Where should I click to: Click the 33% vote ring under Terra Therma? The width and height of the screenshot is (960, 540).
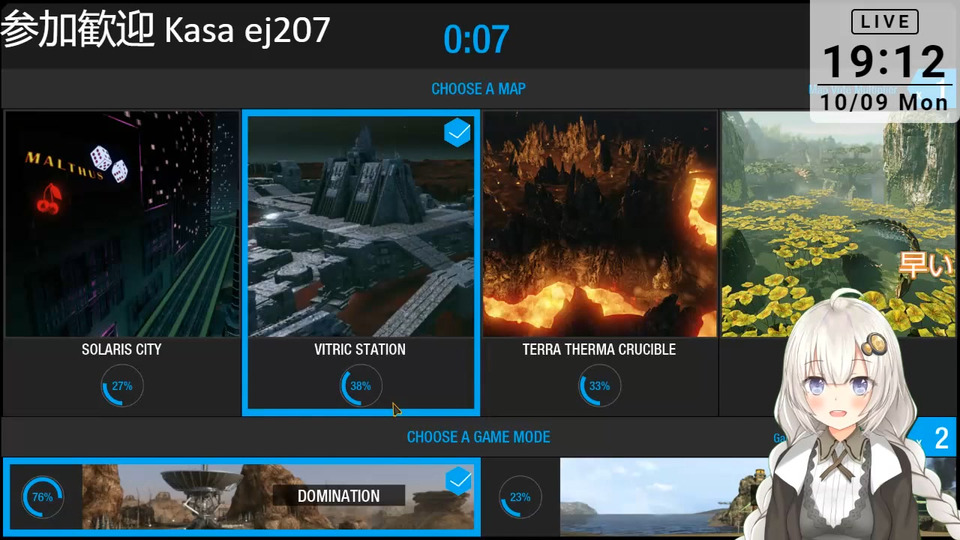599,386
